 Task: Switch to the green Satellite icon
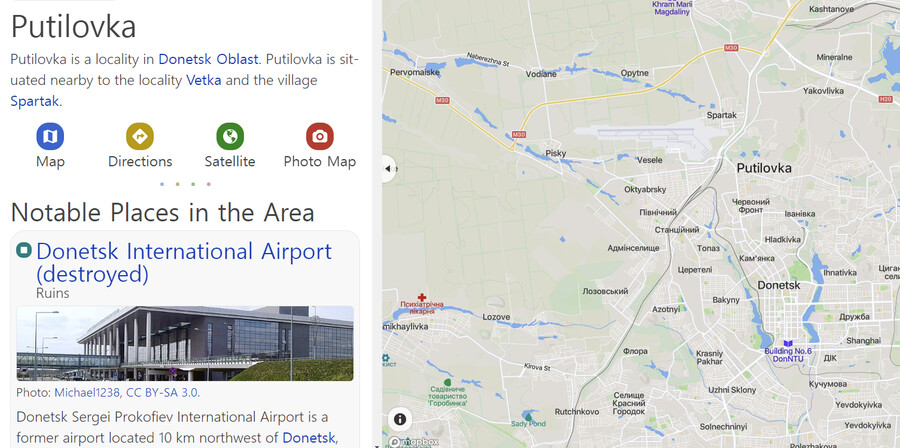pyautogui.click(x=230, y=137)
